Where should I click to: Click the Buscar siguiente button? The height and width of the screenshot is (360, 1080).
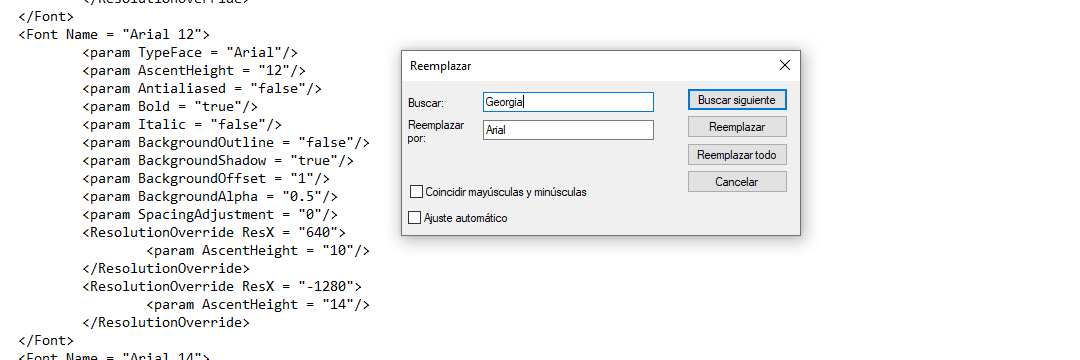pyautogui.click(x=737, y=100)
